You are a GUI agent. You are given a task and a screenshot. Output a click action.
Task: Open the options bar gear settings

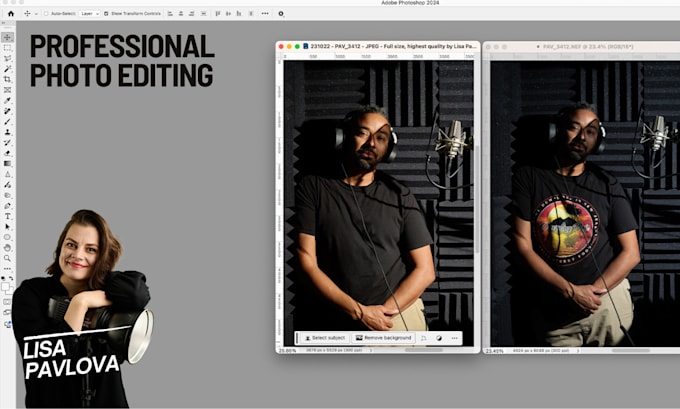pos(281,13)
